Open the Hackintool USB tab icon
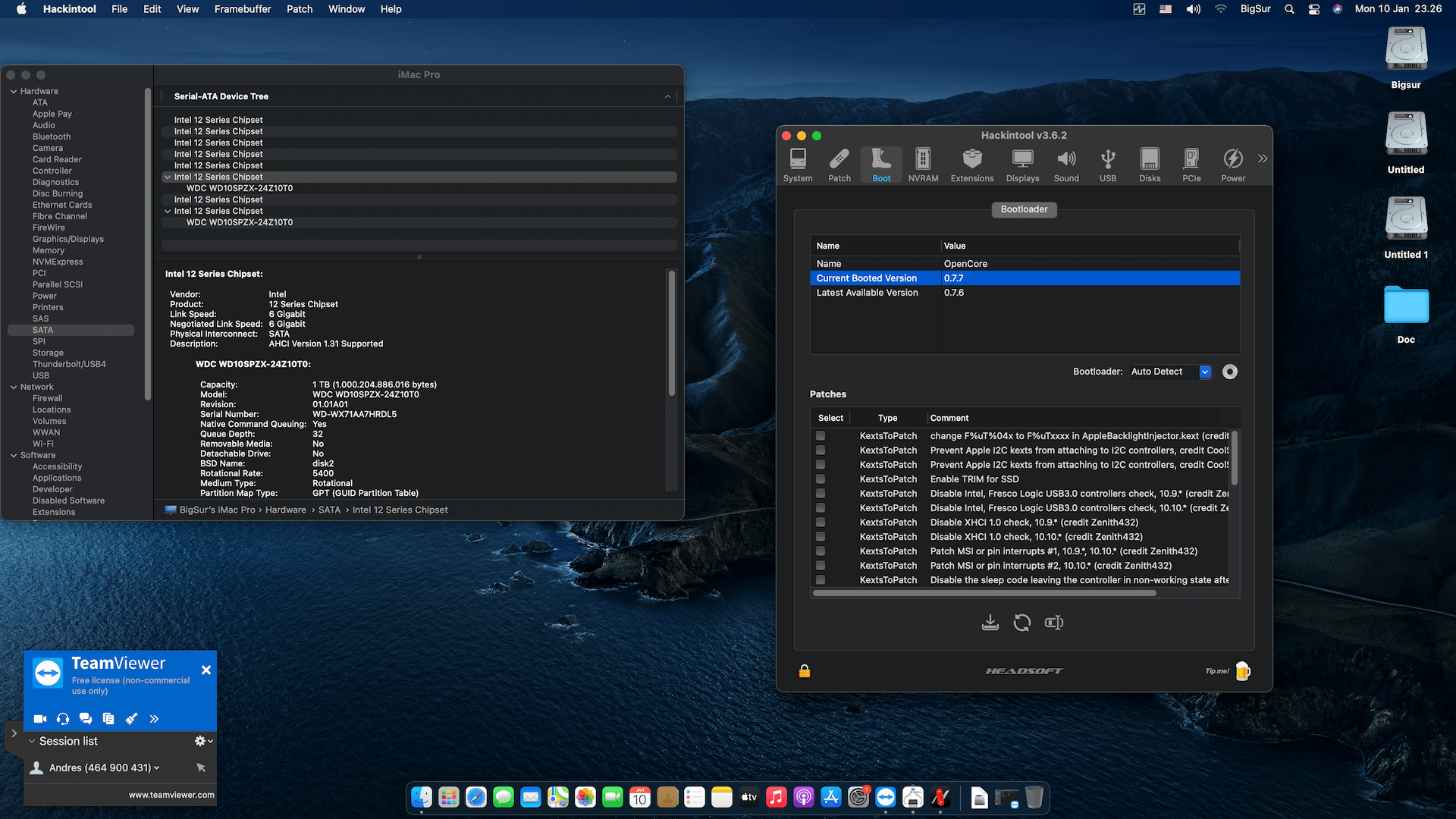The image size is (1456, 819). pos(1108,163)
